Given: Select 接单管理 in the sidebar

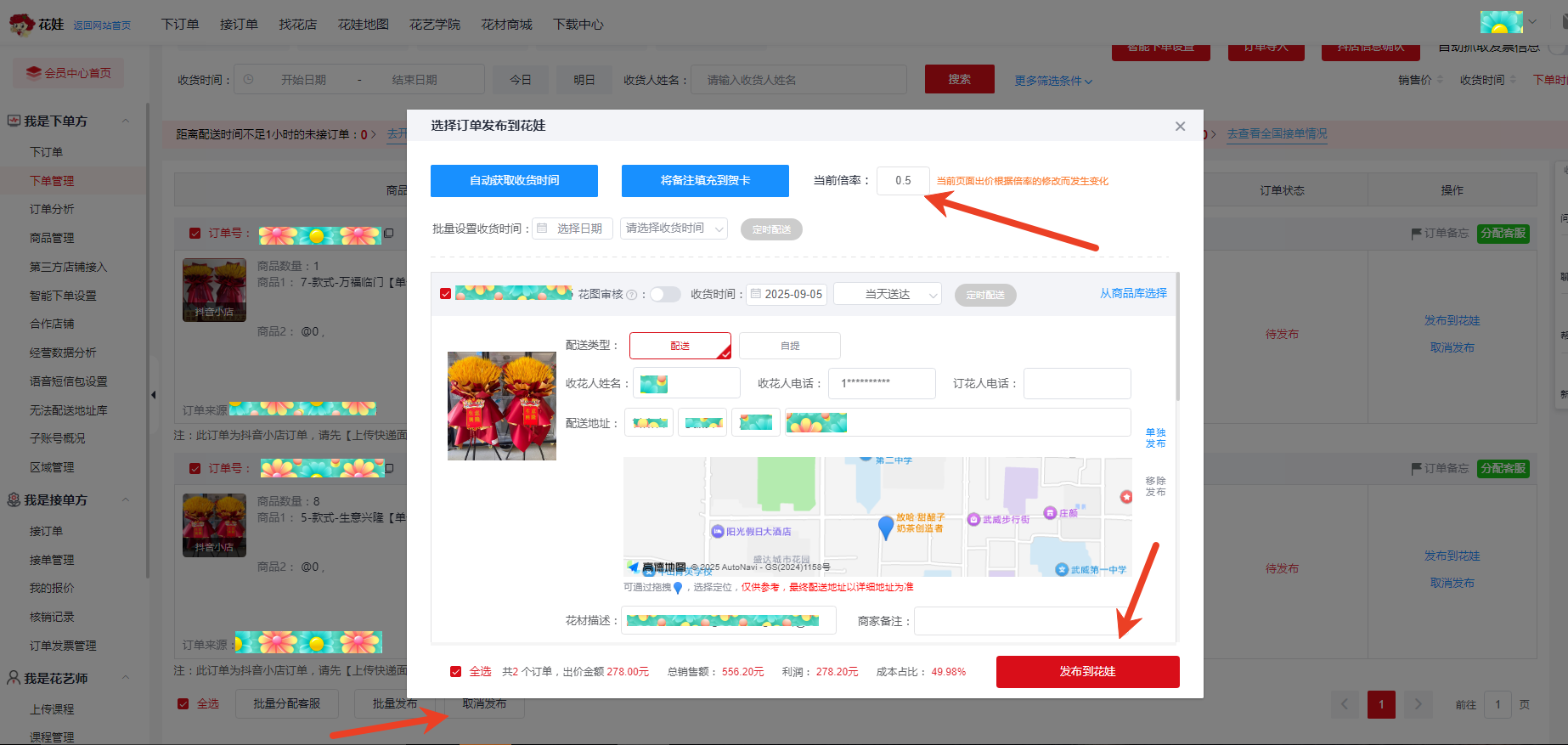Looking at the screenshot, I should pyautogui.click(x=52, y=560).
